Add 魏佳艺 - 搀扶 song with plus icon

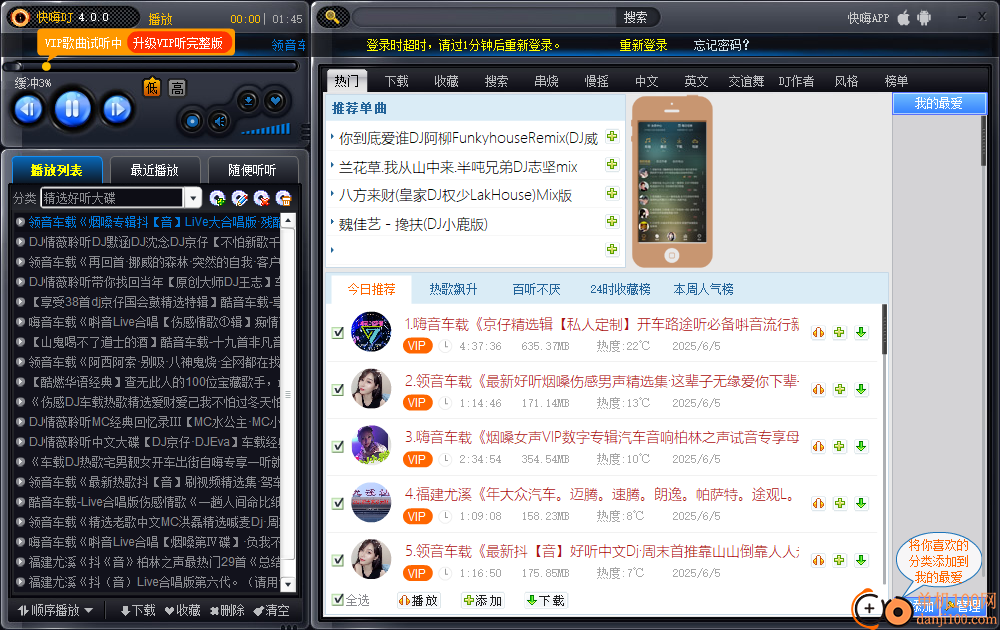612,221
